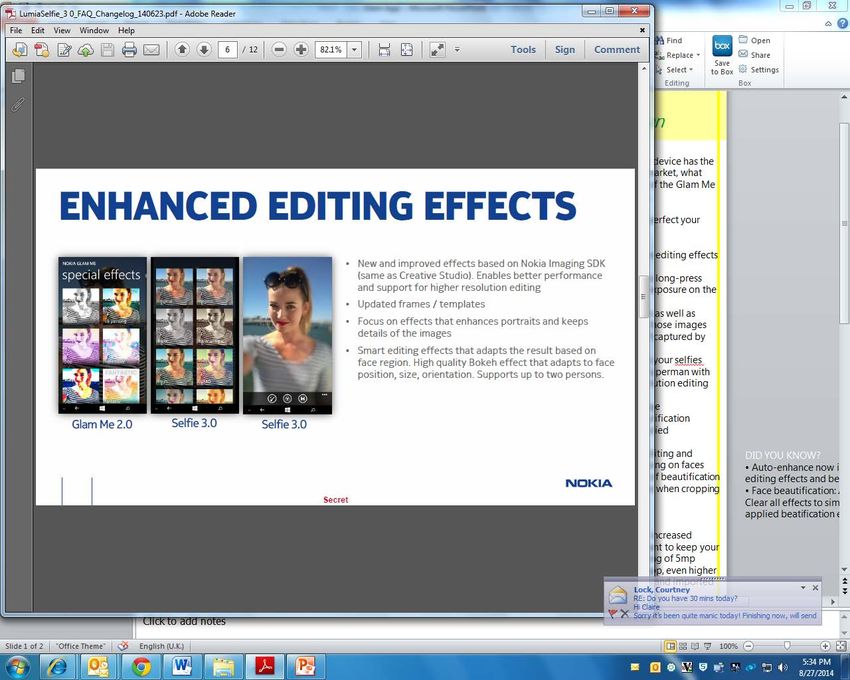Open the Comment pane in Adobe Reader
This screenshot has height=680, width=850.
[x=617, y=49]
